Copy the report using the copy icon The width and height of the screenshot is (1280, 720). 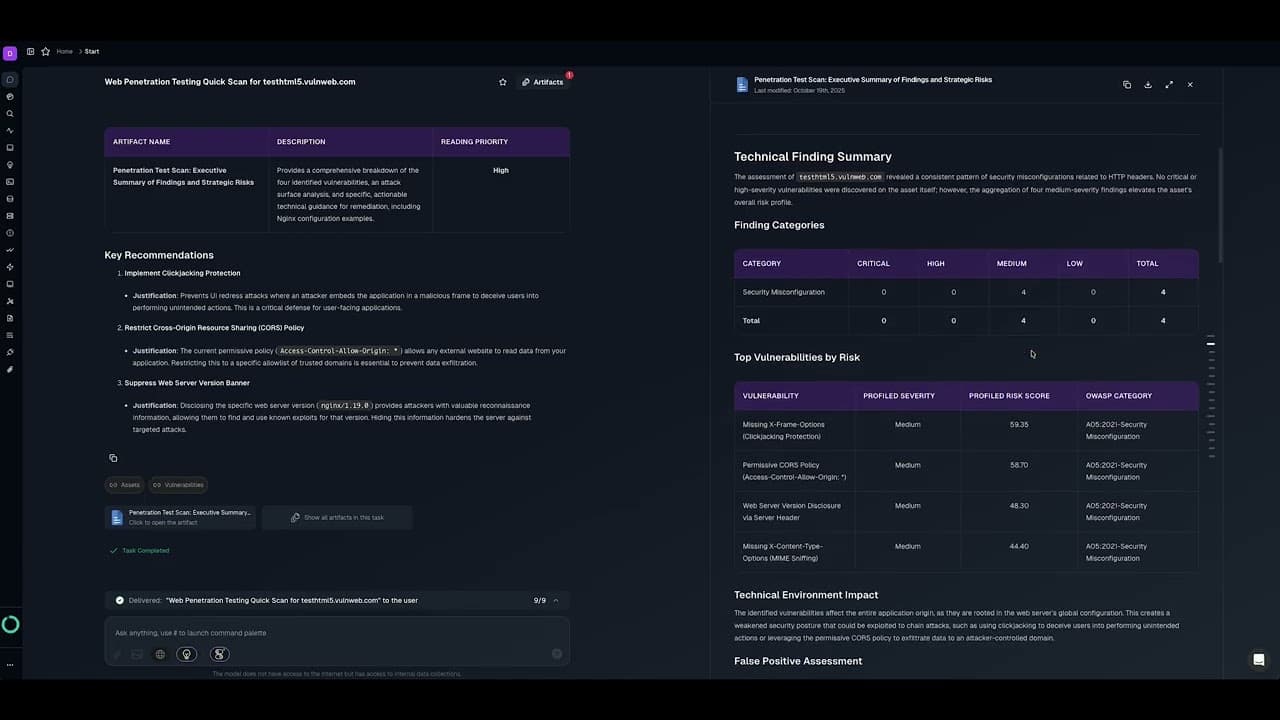point(1127,85)
